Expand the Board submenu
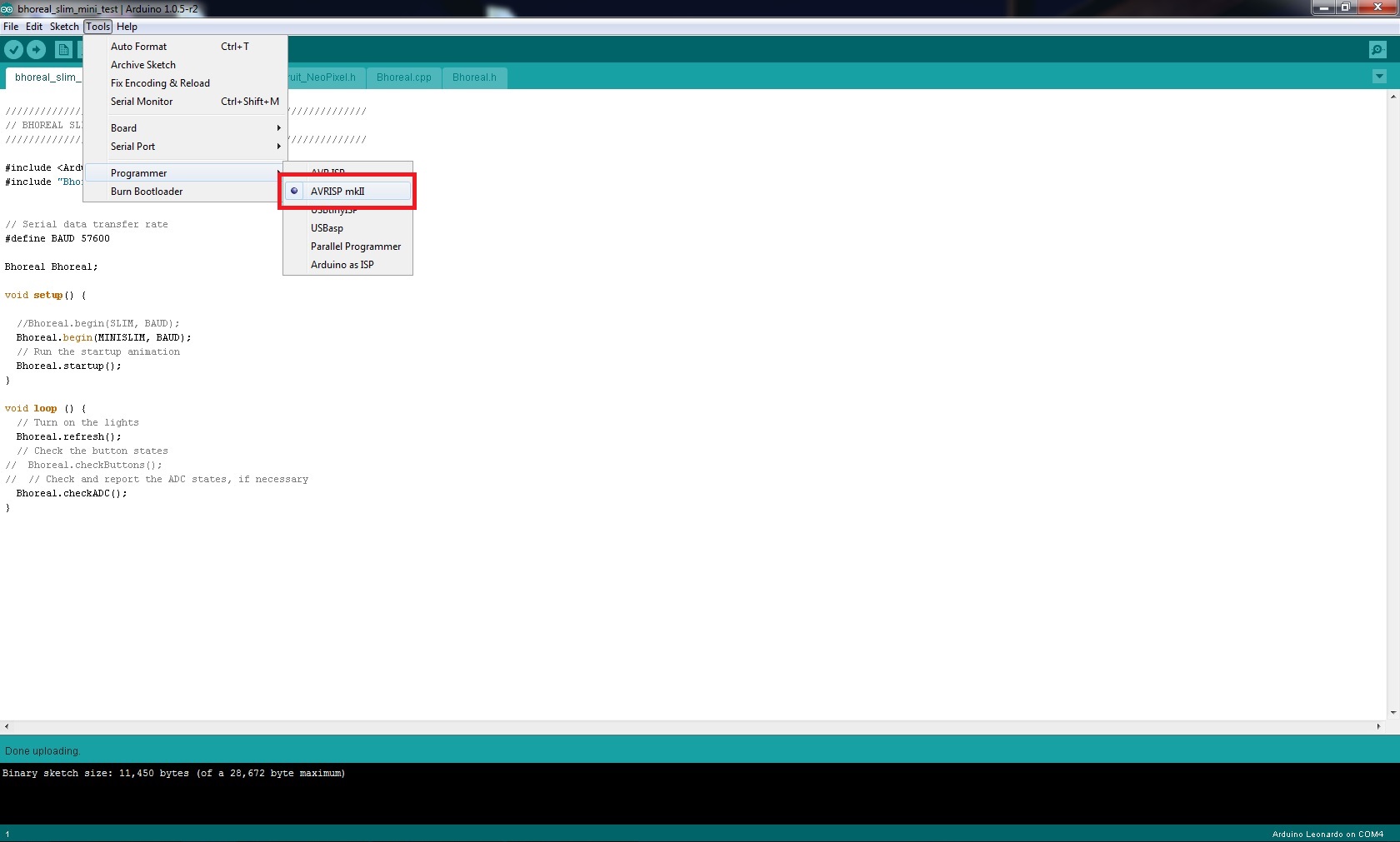 coord(186,128)
